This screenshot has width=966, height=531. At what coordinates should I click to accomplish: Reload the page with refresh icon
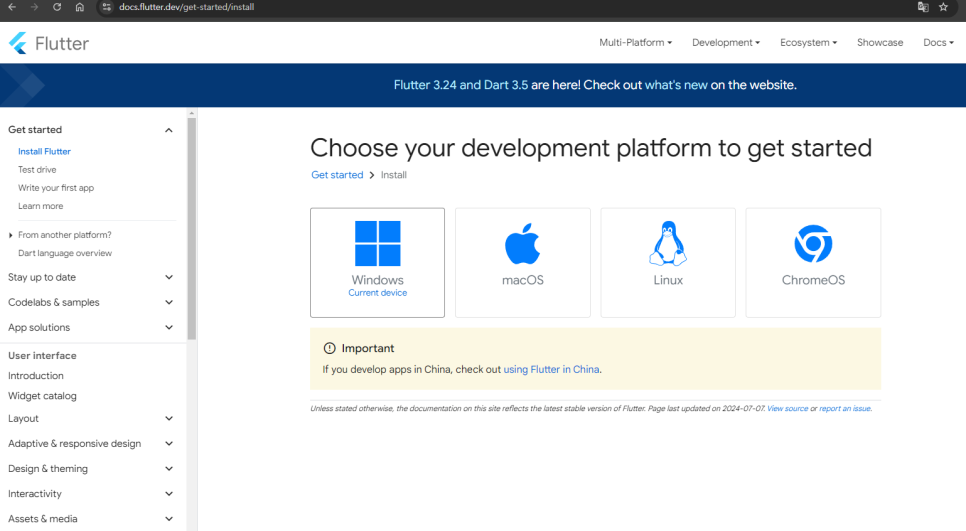[x=57, y=7]
